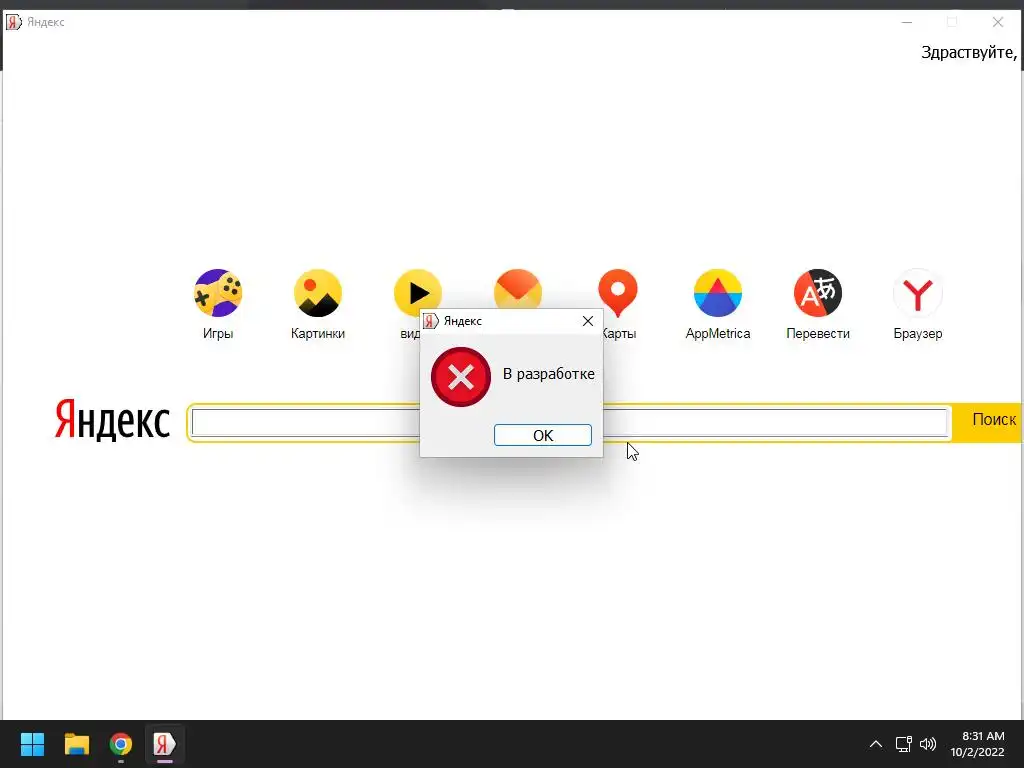
Task: Open Google Chrome from the taskbar
Action: [121, 744]
